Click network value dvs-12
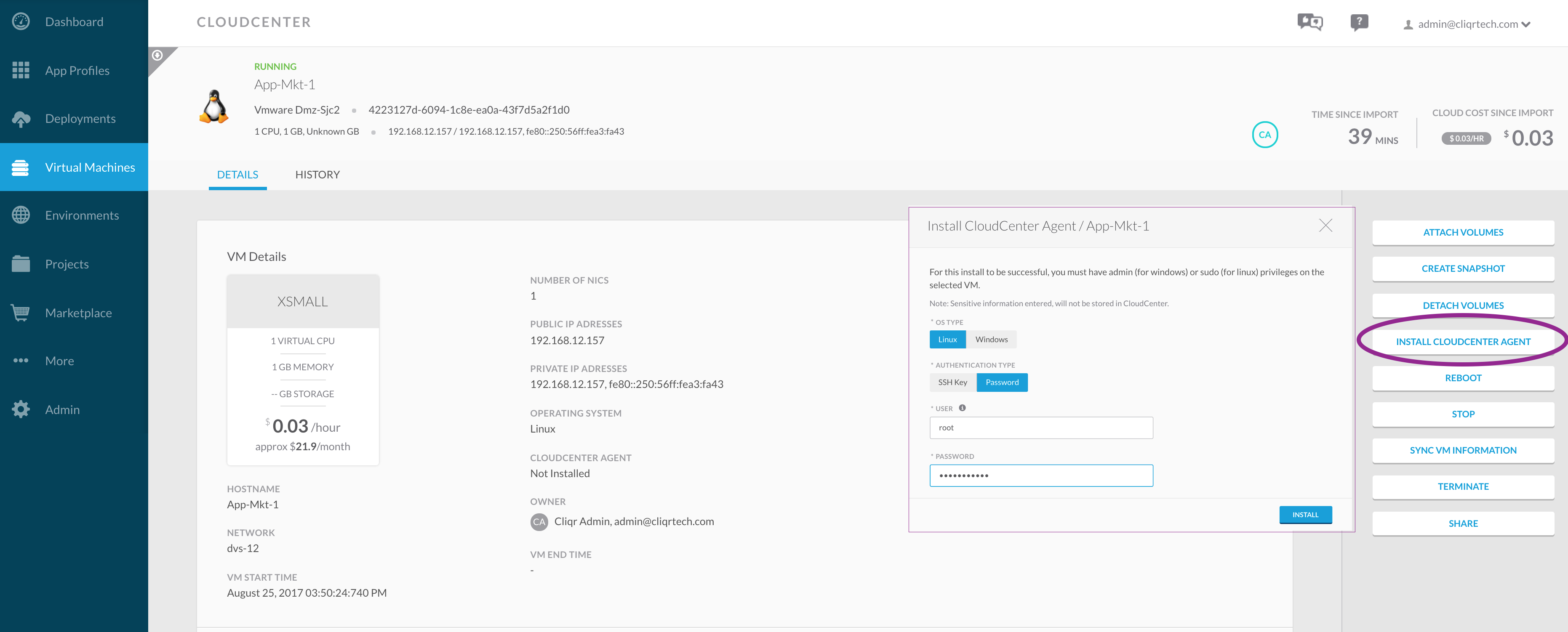 point(242,549)
